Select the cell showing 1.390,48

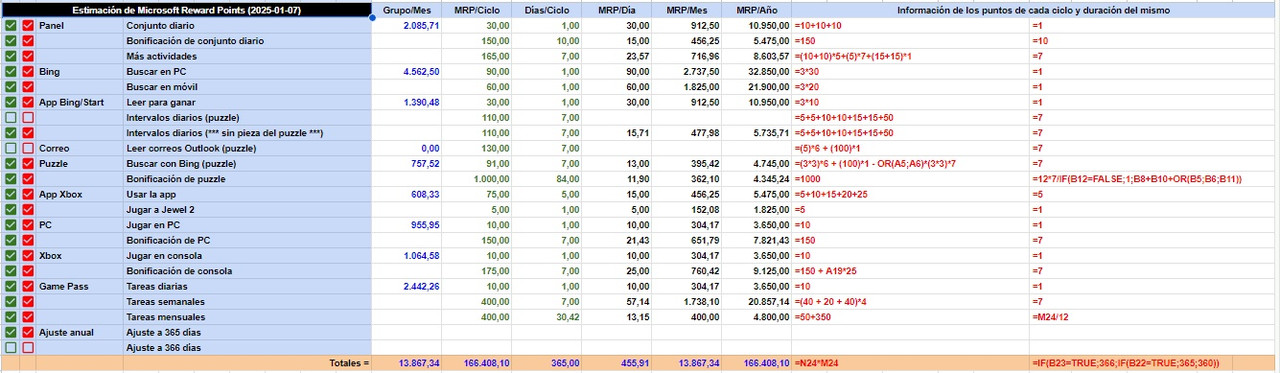[x=407, y=102]
